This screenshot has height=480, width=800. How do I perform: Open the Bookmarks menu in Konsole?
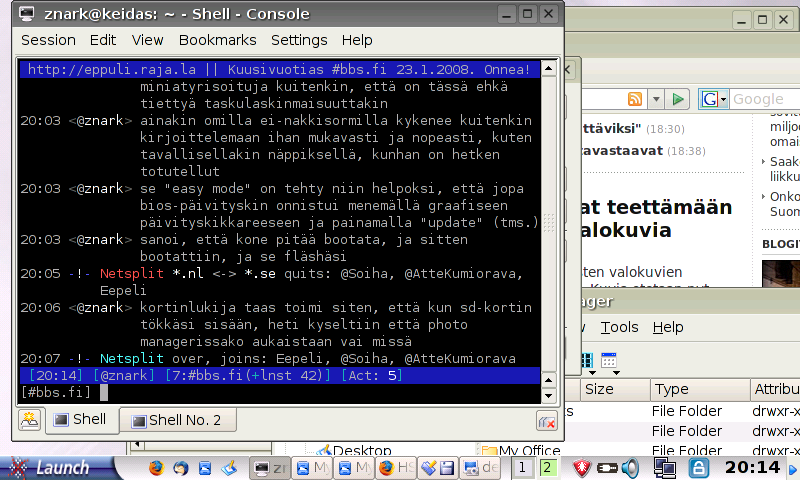[217, 40]
